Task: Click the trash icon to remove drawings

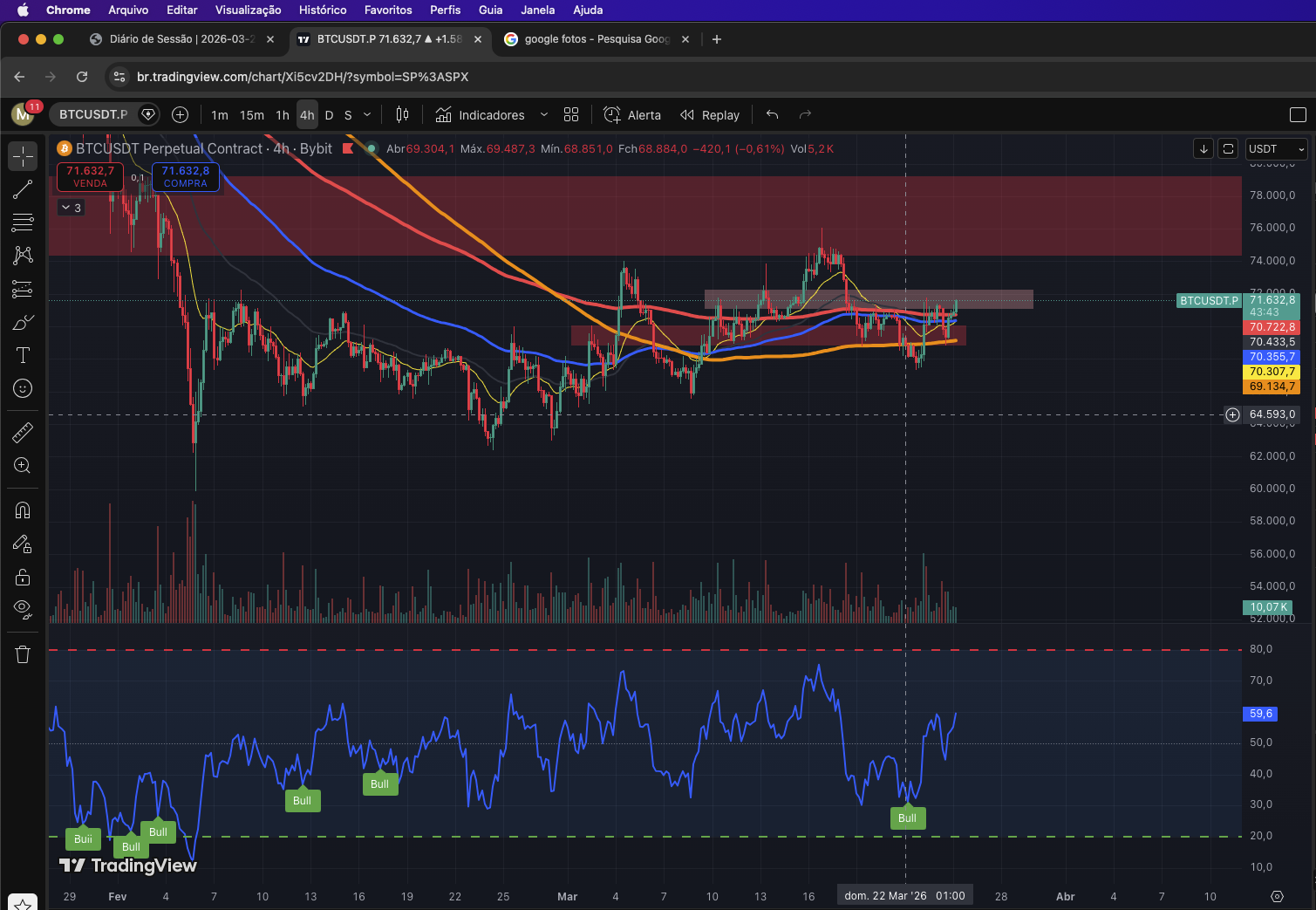Action: coord(23,654)
